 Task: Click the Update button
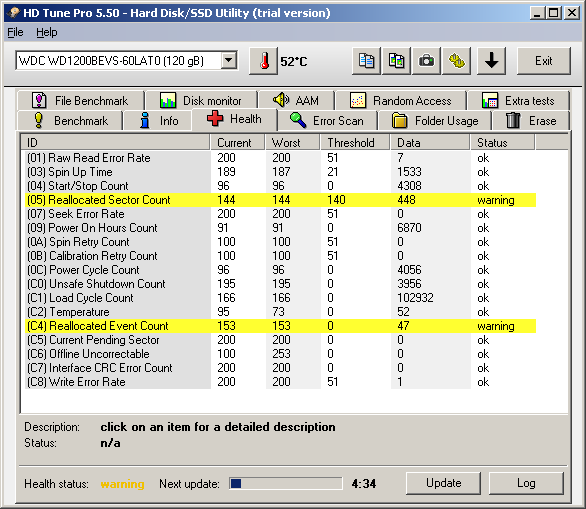pos(443,483)
